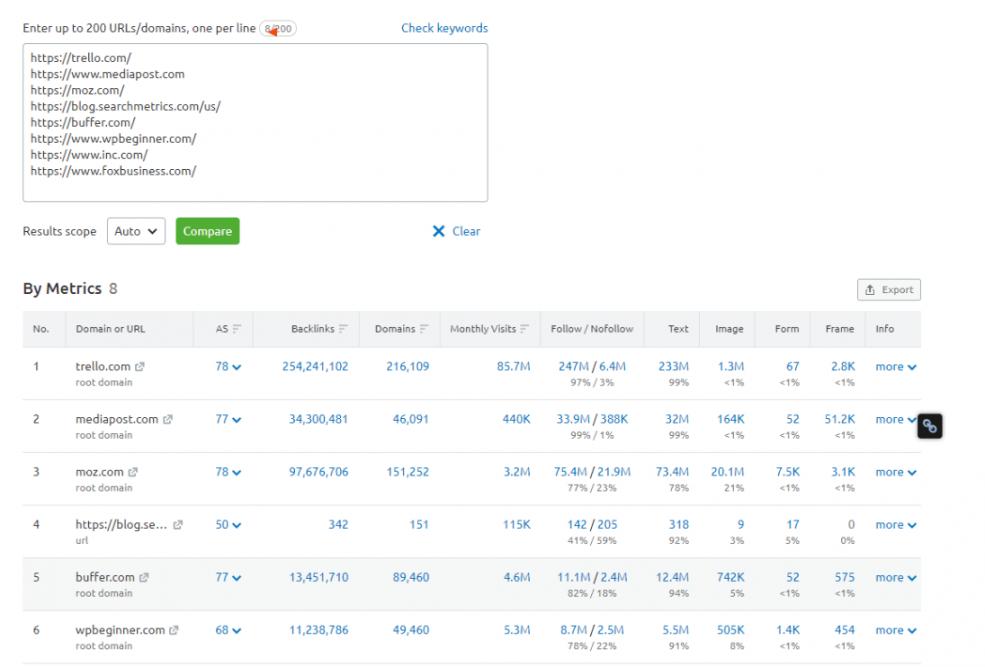
Task: Open buffer.com external link icon
Action: pos(144,578)
